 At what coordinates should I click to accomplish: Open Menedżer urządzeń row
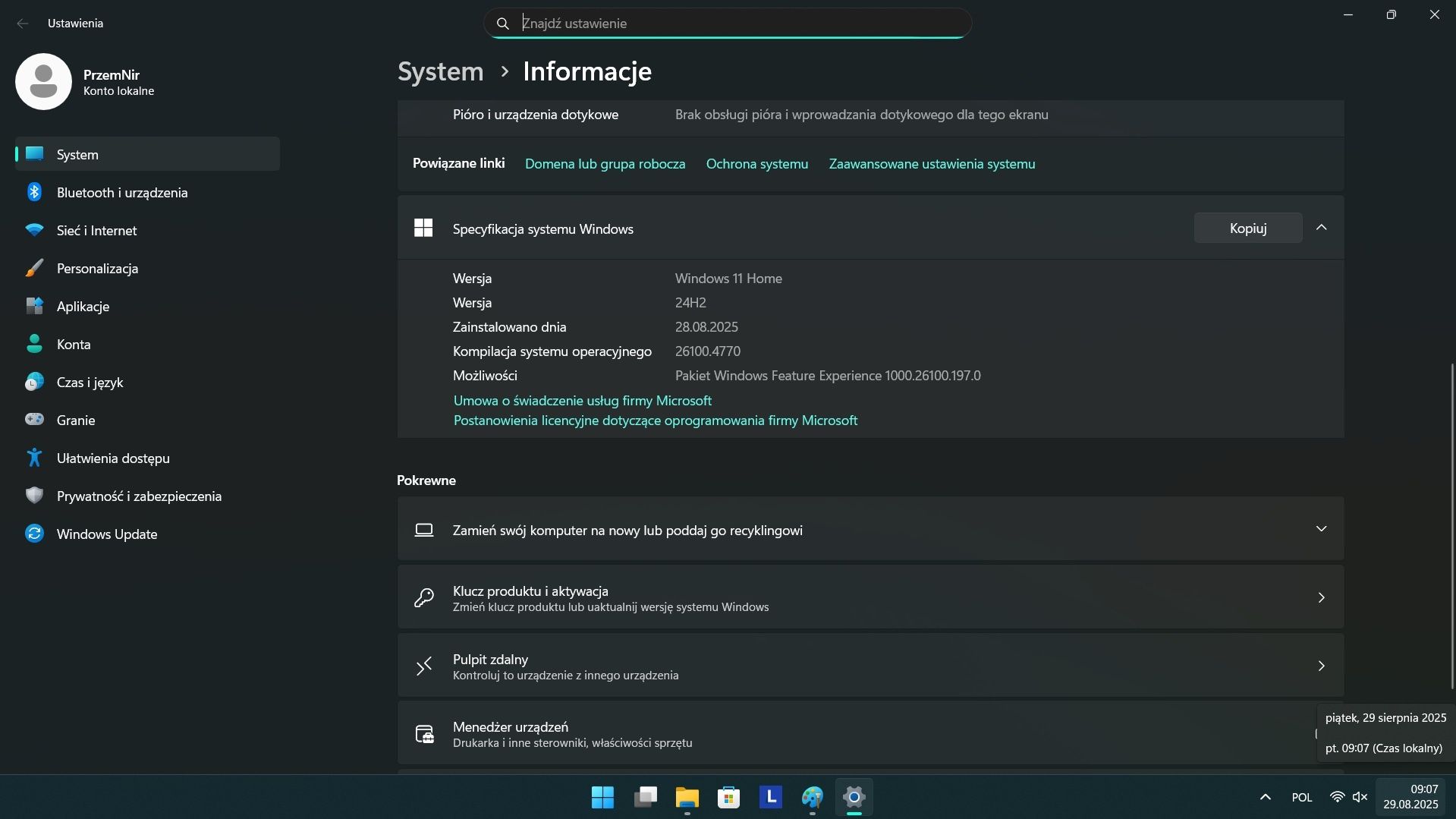point(870,734)
